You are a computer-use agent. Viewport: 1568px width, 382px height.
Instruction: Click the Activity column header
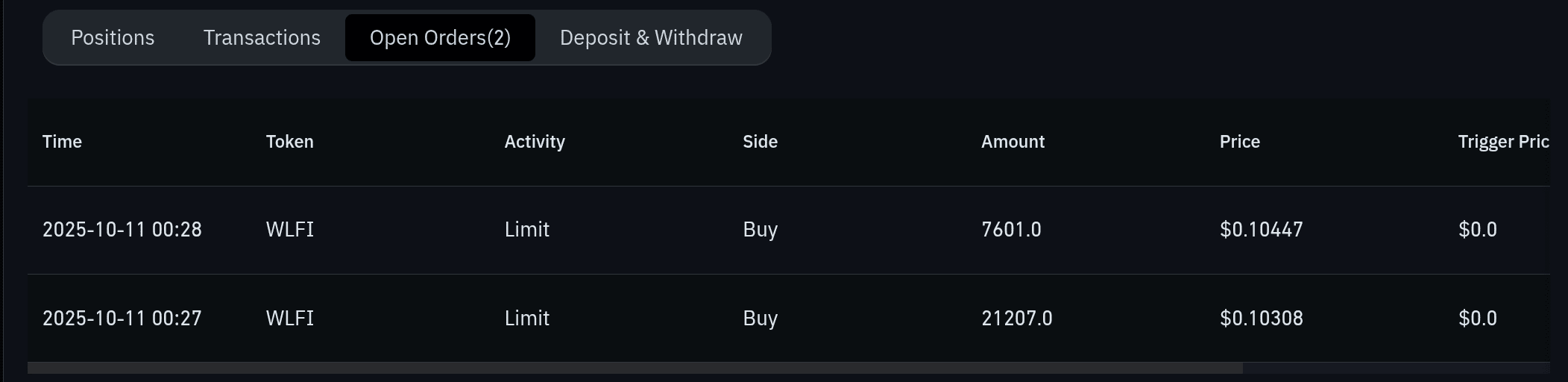click(534, 142)
